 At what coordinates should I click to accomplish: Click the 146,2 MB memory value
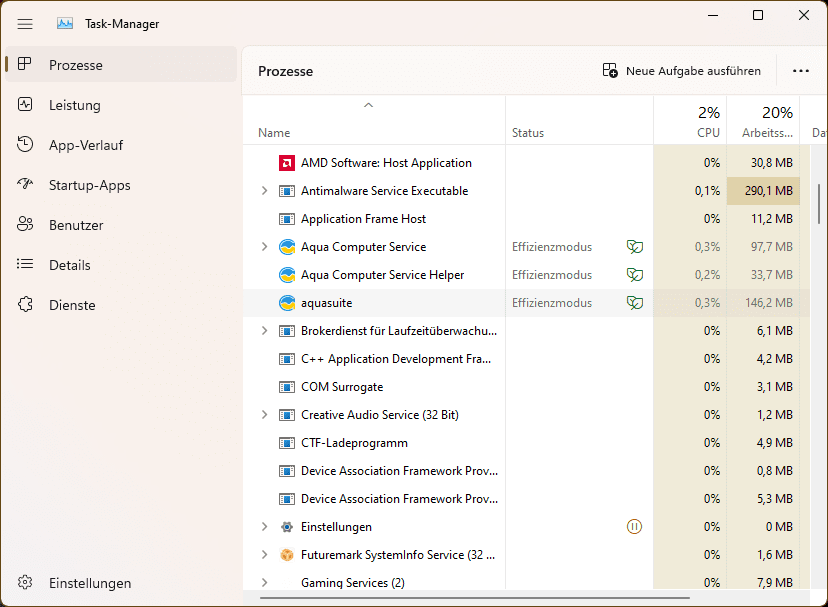771,303
